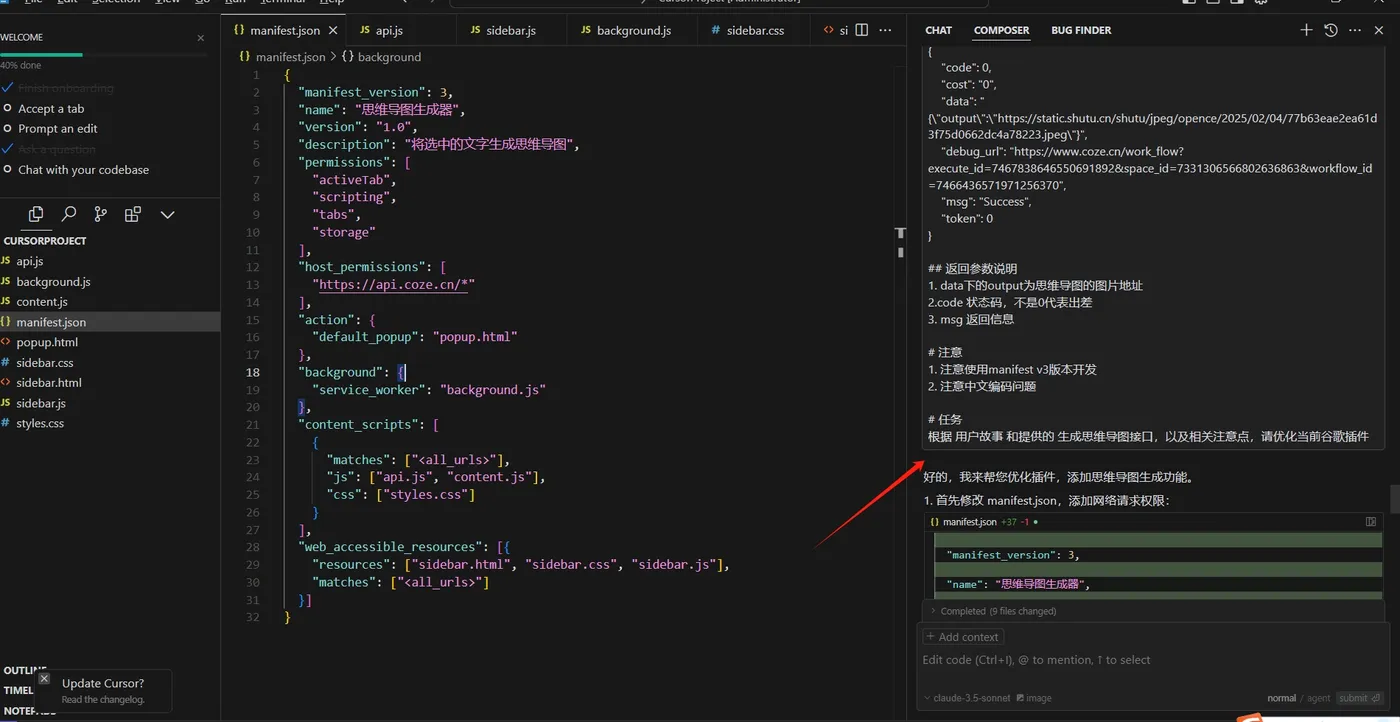This screenshot has height=722, width=1400.
Task: Open the Source Control view icon
Action: click(101, 214)
